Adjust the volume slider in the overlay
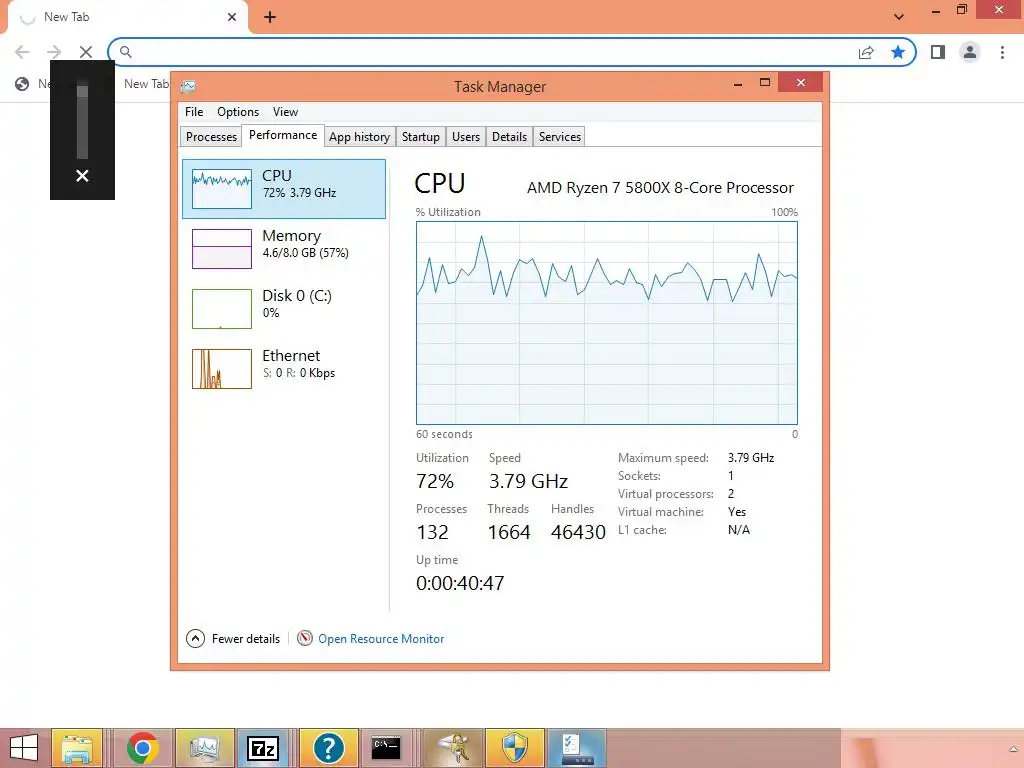 point(82,121)
